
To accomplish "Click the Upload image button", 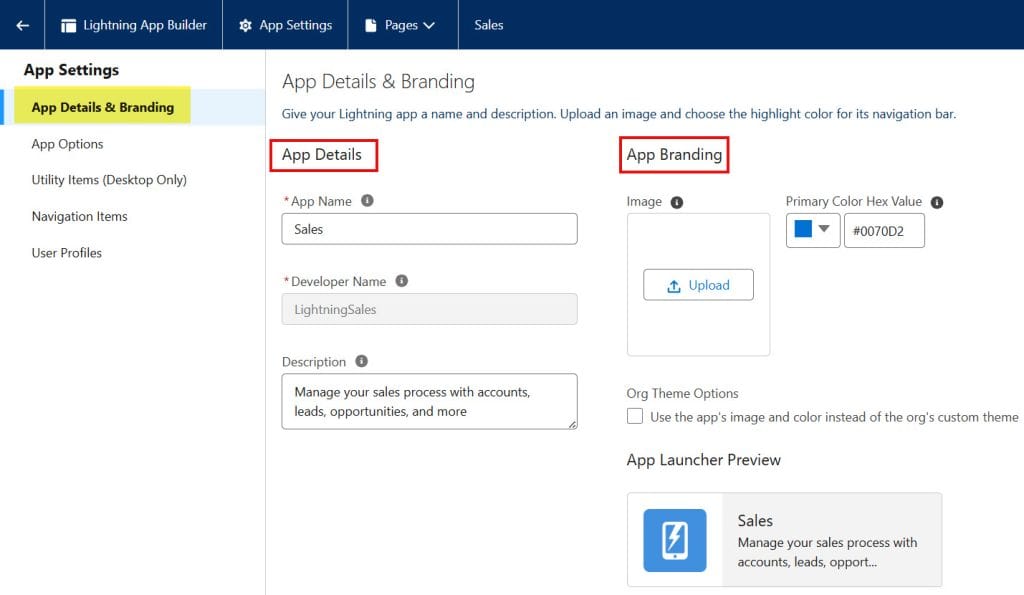I will (698, 285).
